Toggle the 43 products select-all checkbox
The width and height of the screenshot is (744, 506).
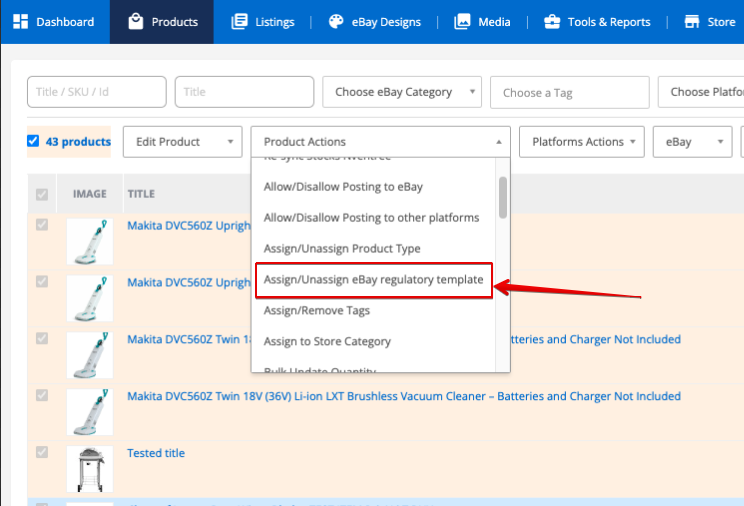(x=33, y=141)
